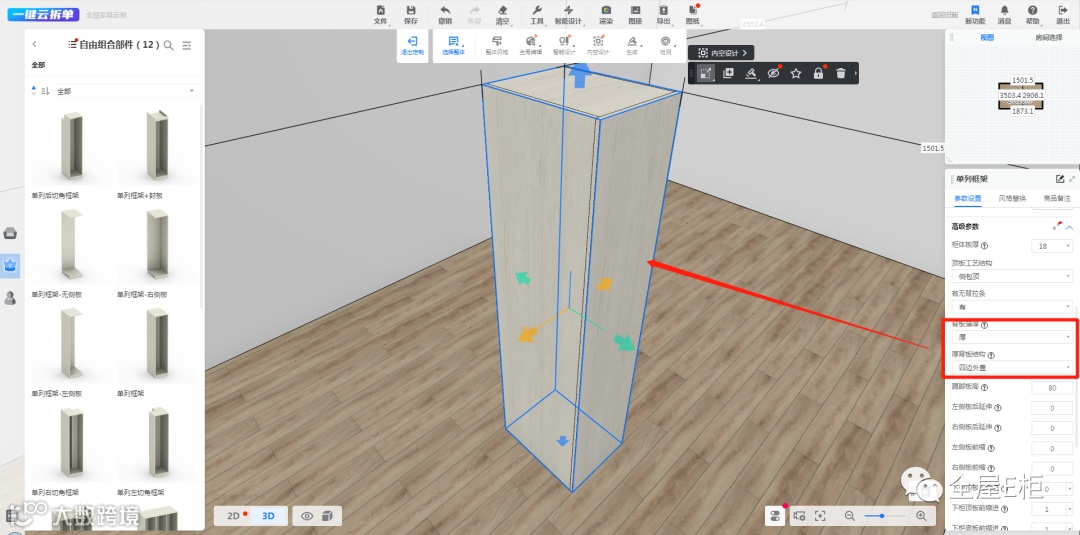Open 柜体板厚 dropdown showing 18
This screenshot has width=1080, height=535.
(1052, 246)
